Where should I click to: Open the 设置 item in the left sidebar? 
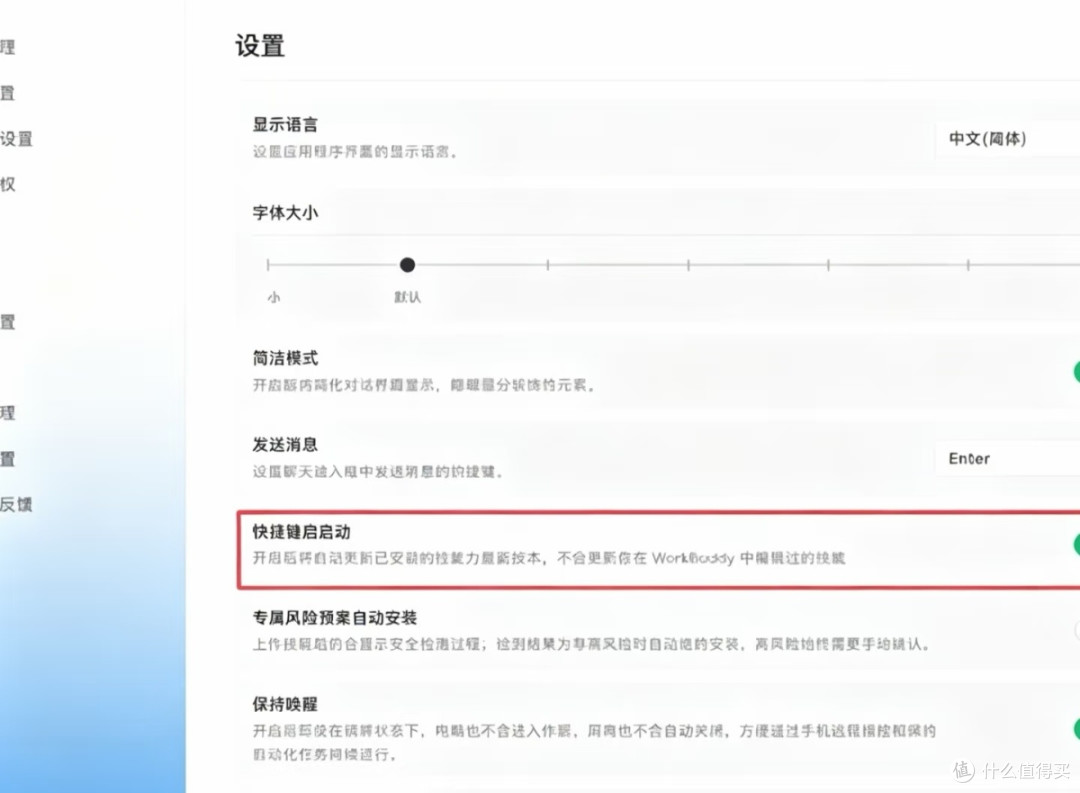[x=16, y=138]
